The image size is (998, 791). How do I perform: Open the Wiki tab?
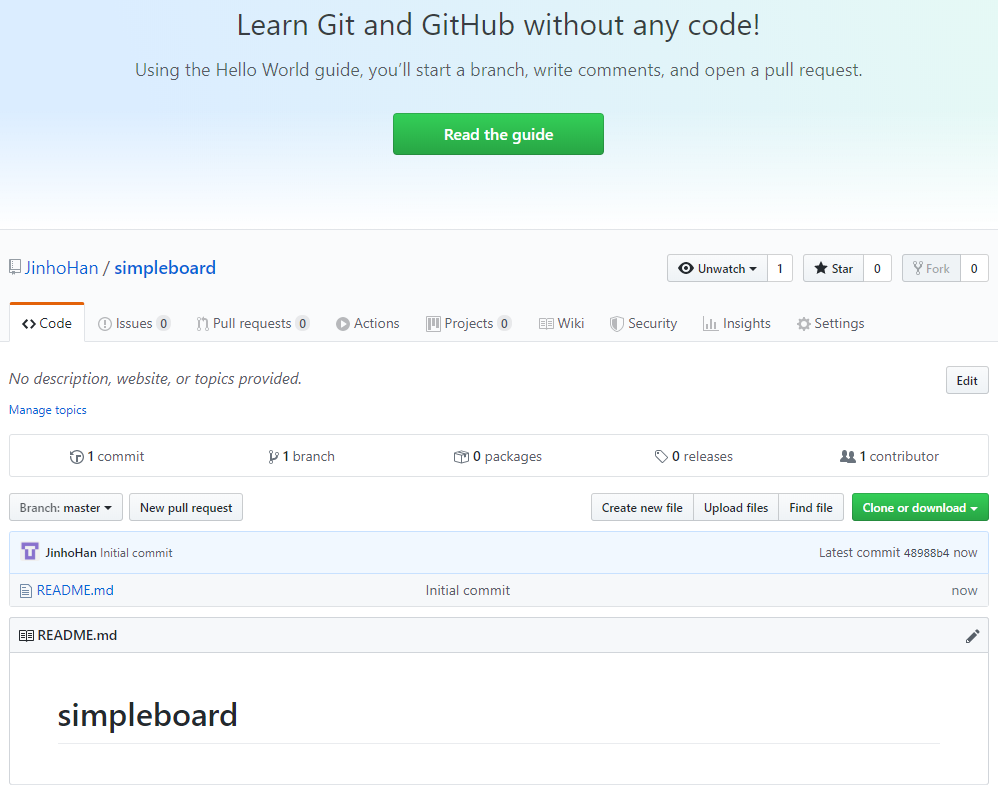pos(561,323)
